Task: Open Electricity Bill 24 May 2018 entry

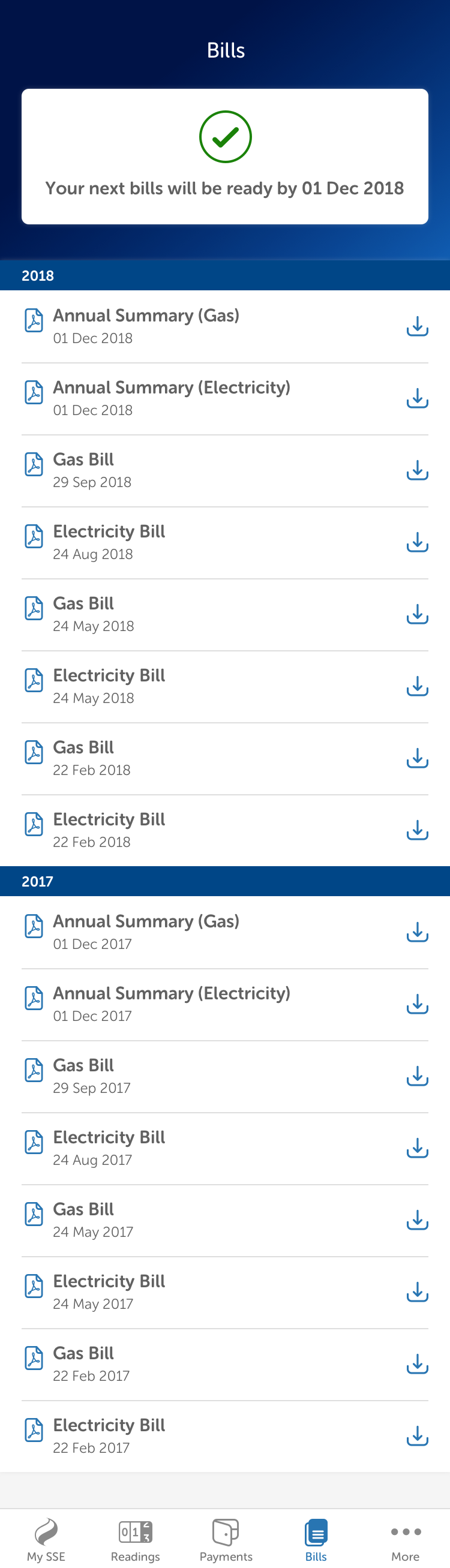Action: 182,686
